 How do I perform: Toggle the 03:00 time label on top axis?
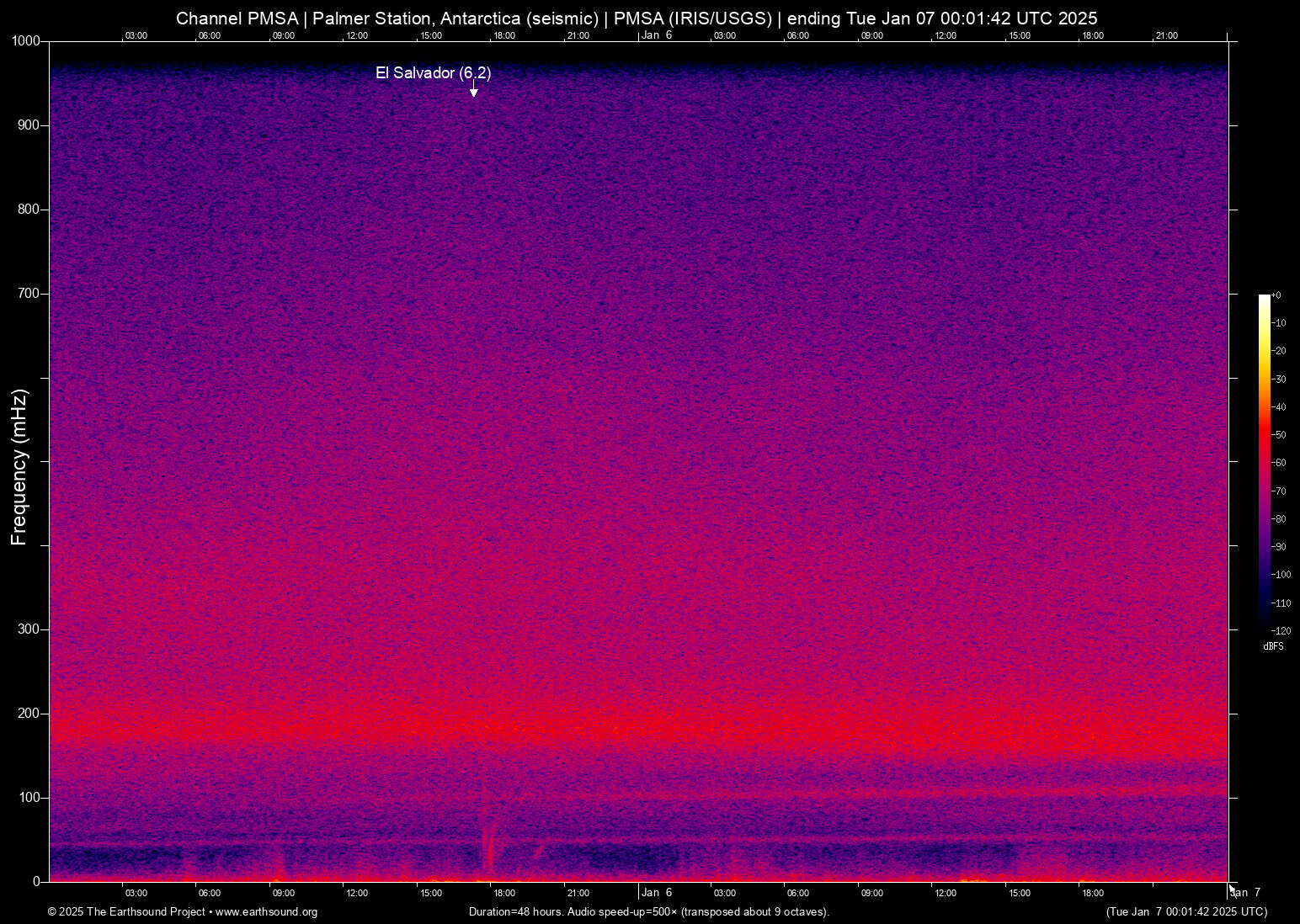(x=136, y=35)
